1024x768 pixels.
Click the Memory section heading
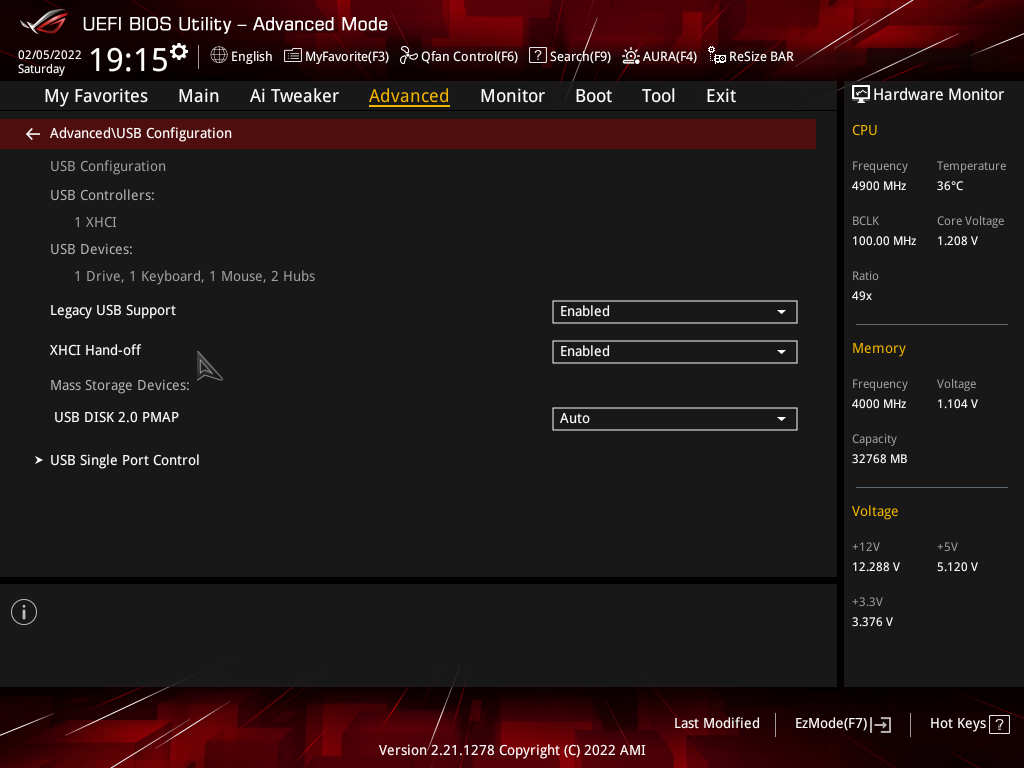coord(878,349)
